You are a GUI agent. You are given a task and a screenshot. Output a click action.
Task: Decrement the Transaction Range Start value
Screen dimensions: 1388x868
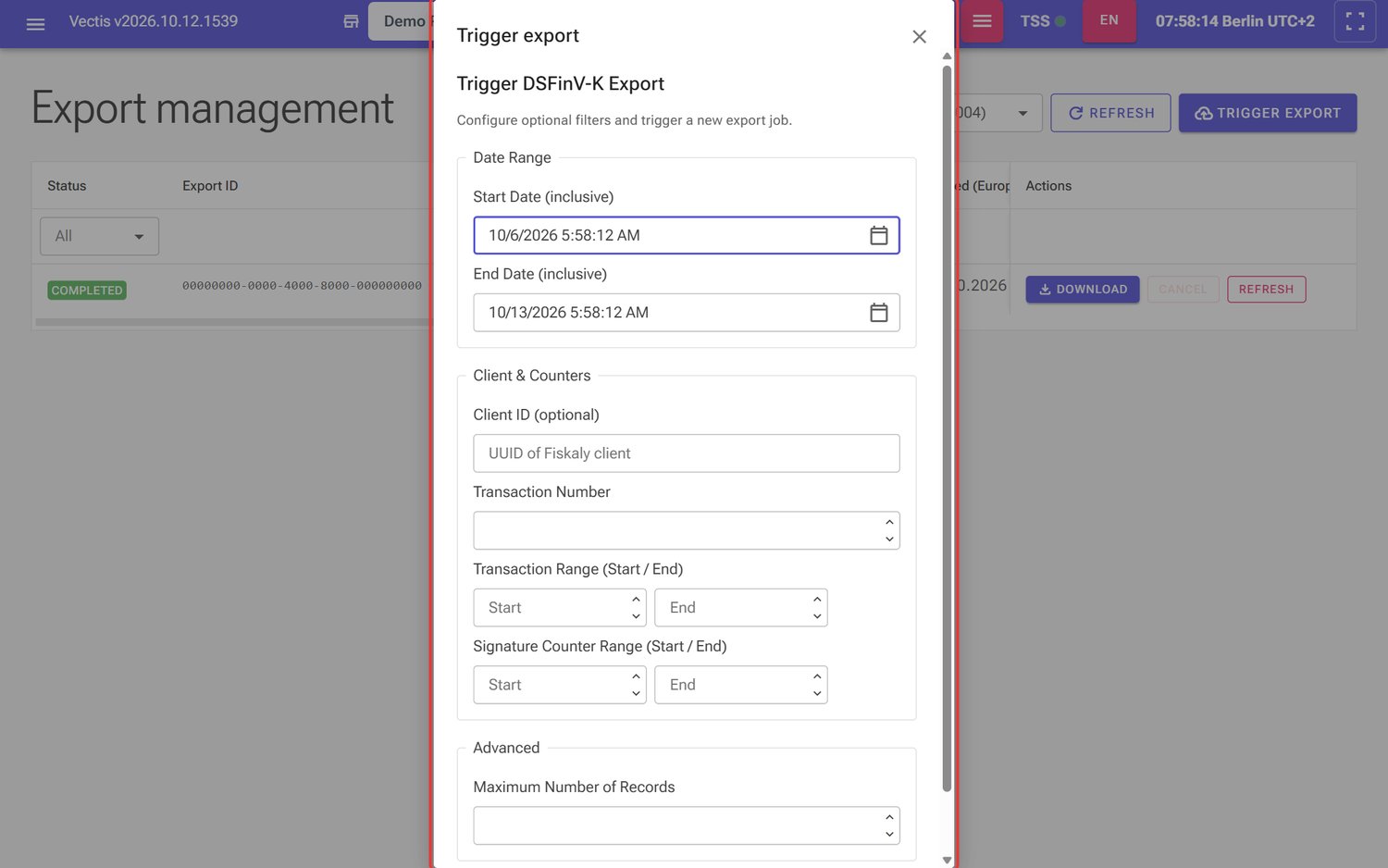click(636, 616)
